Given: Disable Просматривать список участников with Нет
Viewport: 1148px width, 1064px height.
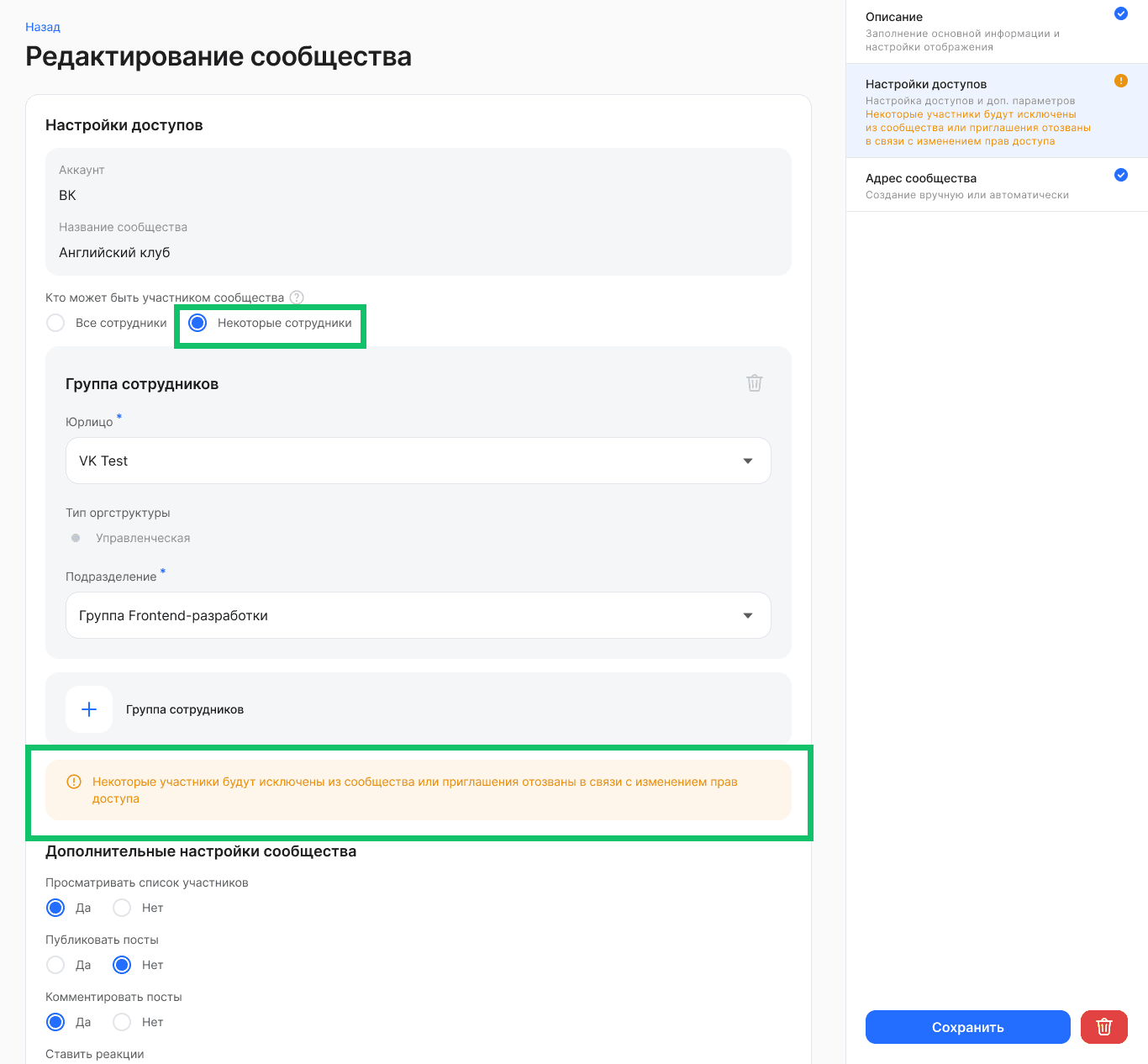Looking at the screenshot, I should (123, 908).
